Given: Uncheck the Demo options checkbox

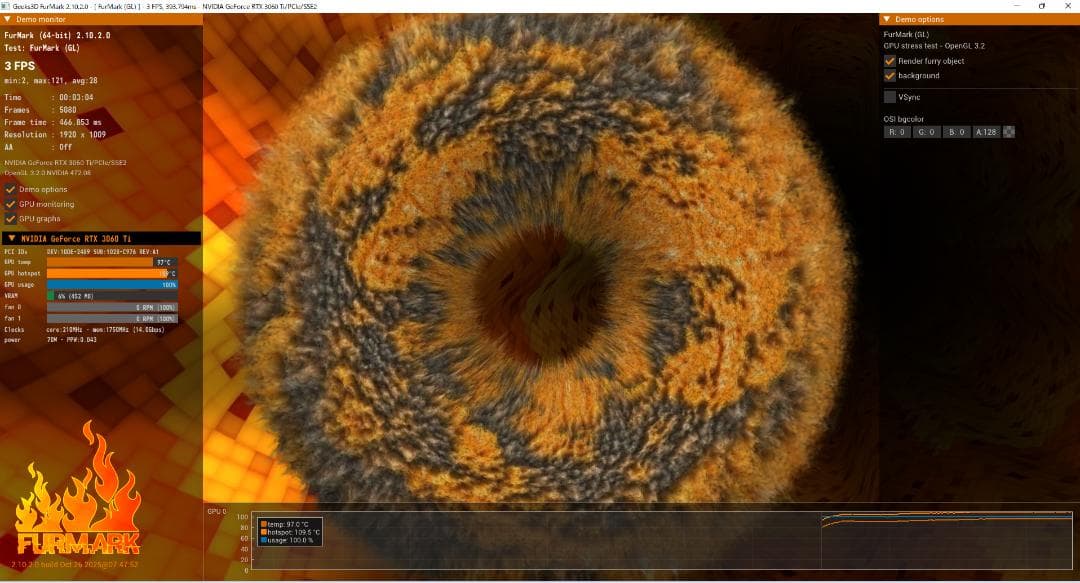Looking at the screenshot, I should (11, 189).
